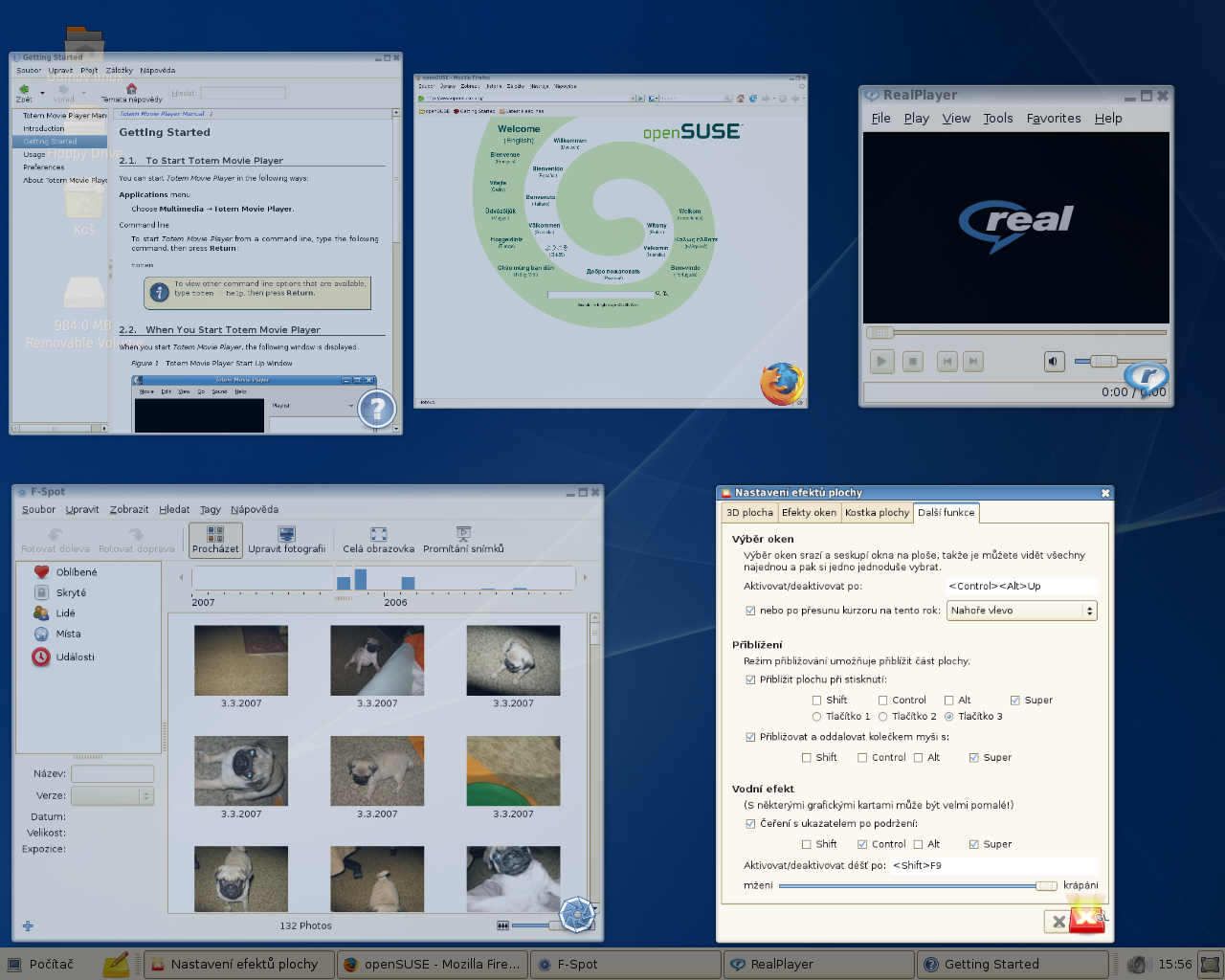Select the Lidé people tag in F-Spot
Image resolution: width=1225 pixels, height=980 pixels.
(x=55, y=613)
